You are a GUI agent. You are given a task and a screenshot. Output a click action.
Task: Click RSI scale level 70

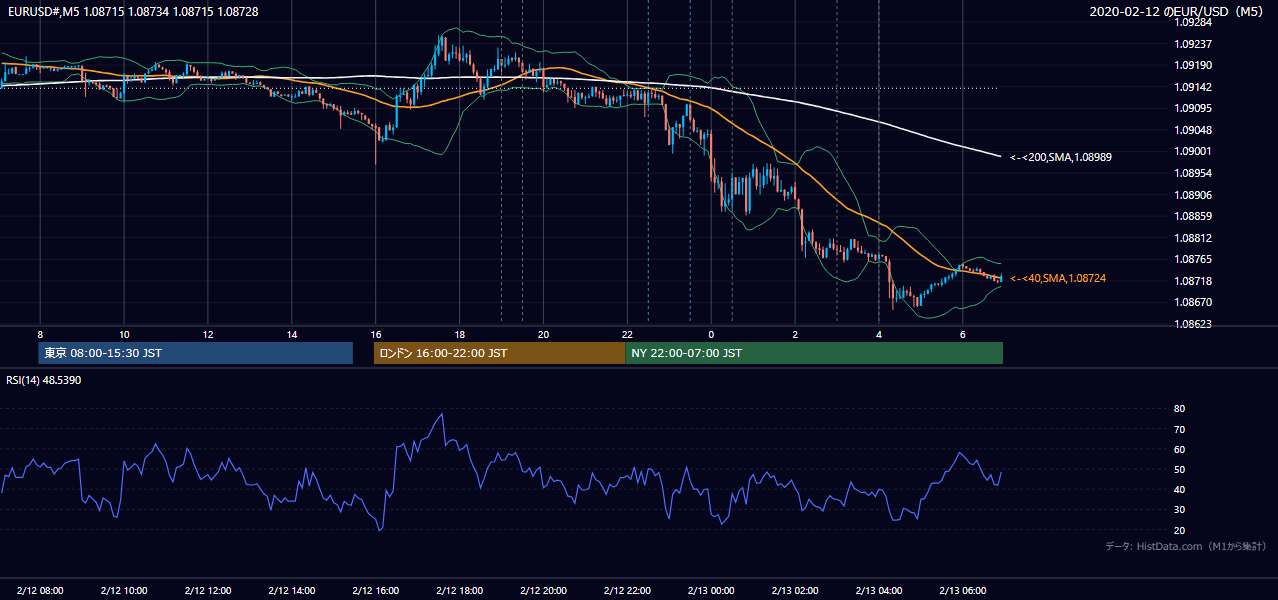pos(1179,429)
